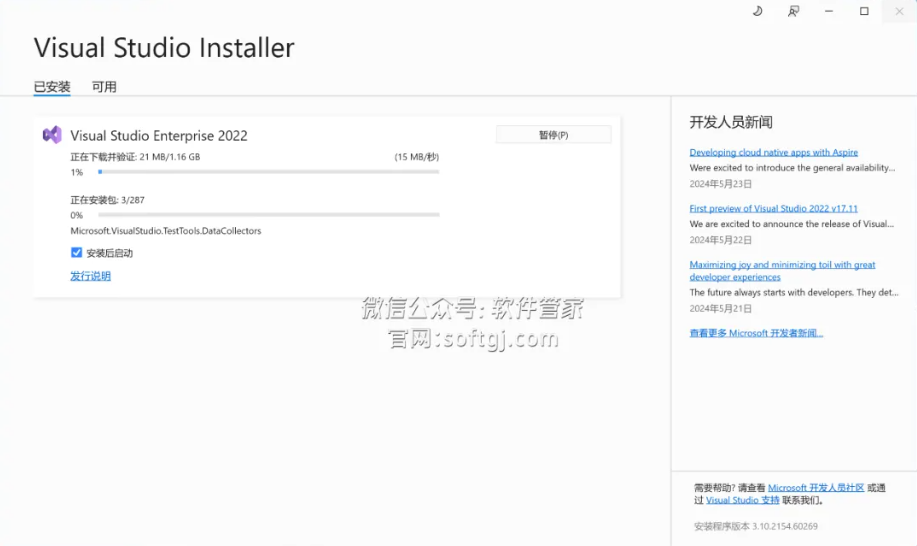Click the 正在安装包: 3/287 text
This screenshot has width=917, height=546.
tap(108, 200)
